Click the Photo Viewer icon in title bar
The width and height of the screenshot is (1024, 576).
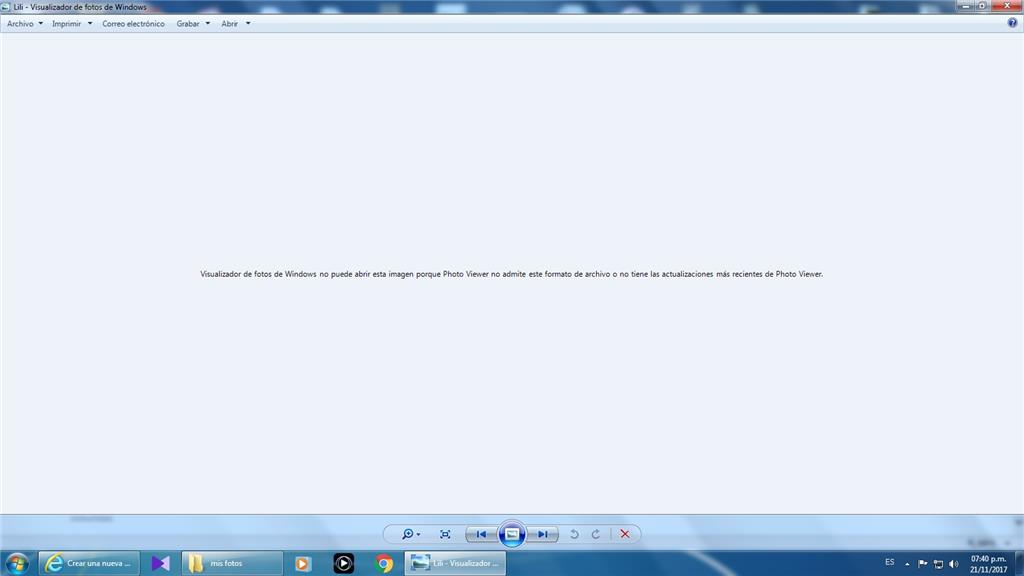pos(6,7)
